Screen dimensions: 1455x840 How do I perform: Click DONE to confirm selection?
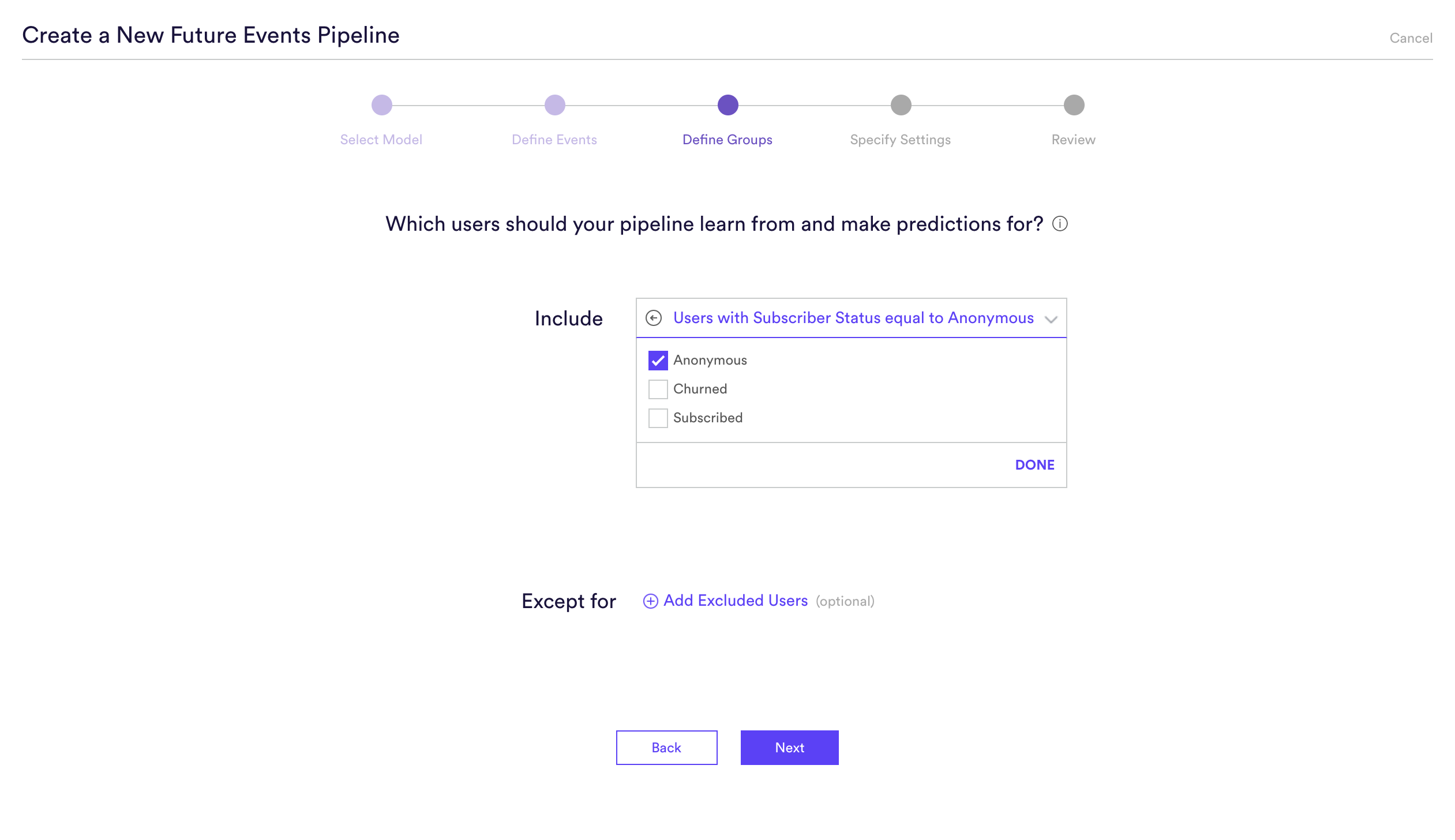point(1034,465)
